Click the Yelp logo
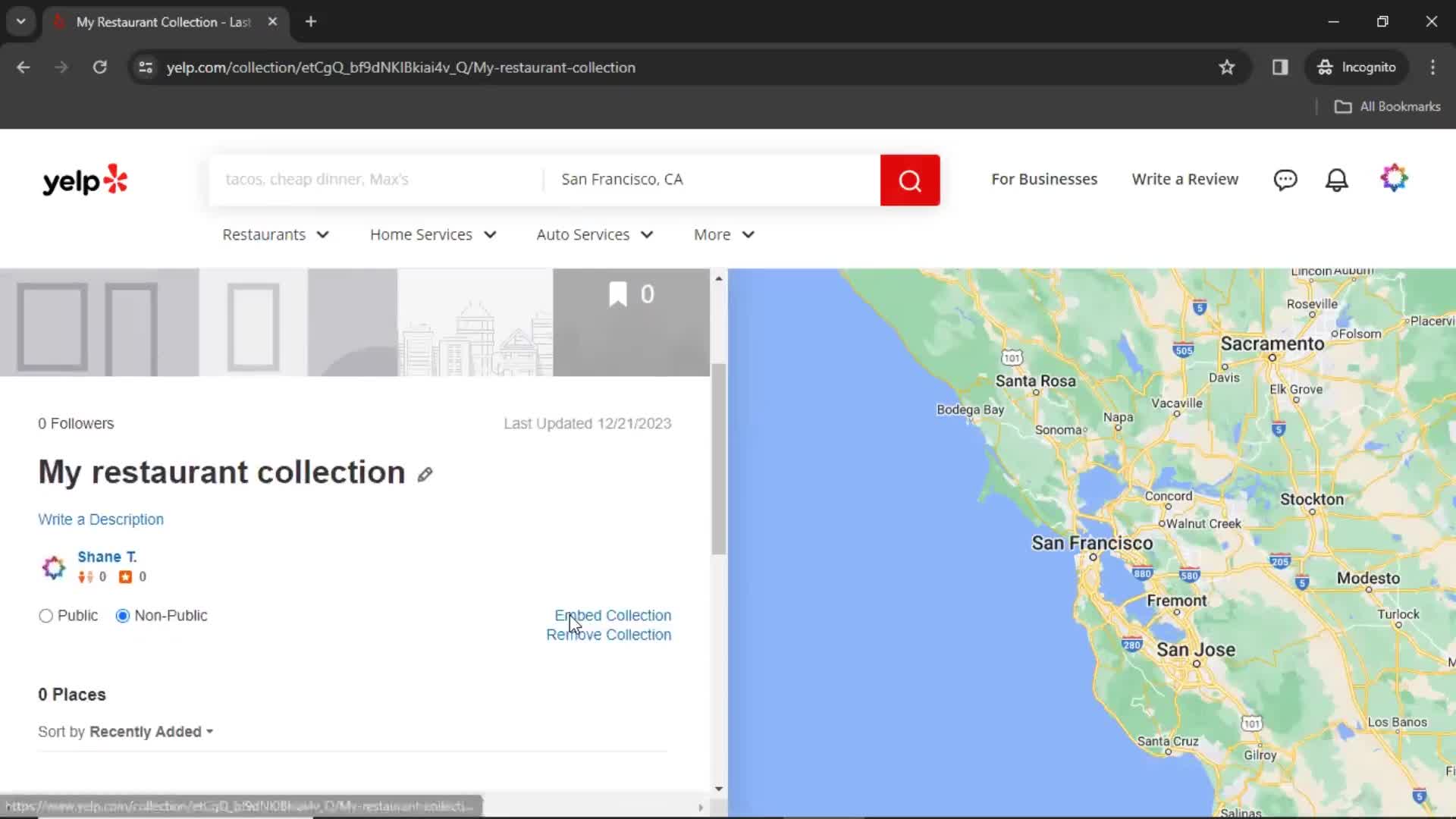The height and width of the screenshot is (819, 1456). coord(85,180)
